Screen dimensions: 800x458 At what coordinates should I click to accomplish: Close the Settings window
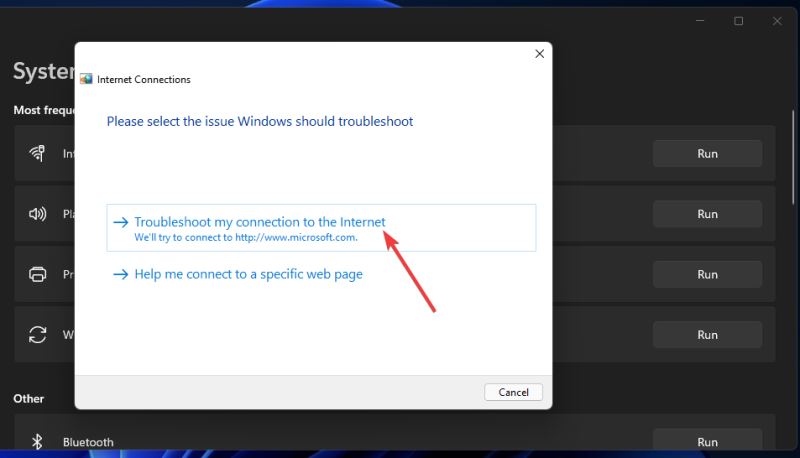(x=777, y=21)
